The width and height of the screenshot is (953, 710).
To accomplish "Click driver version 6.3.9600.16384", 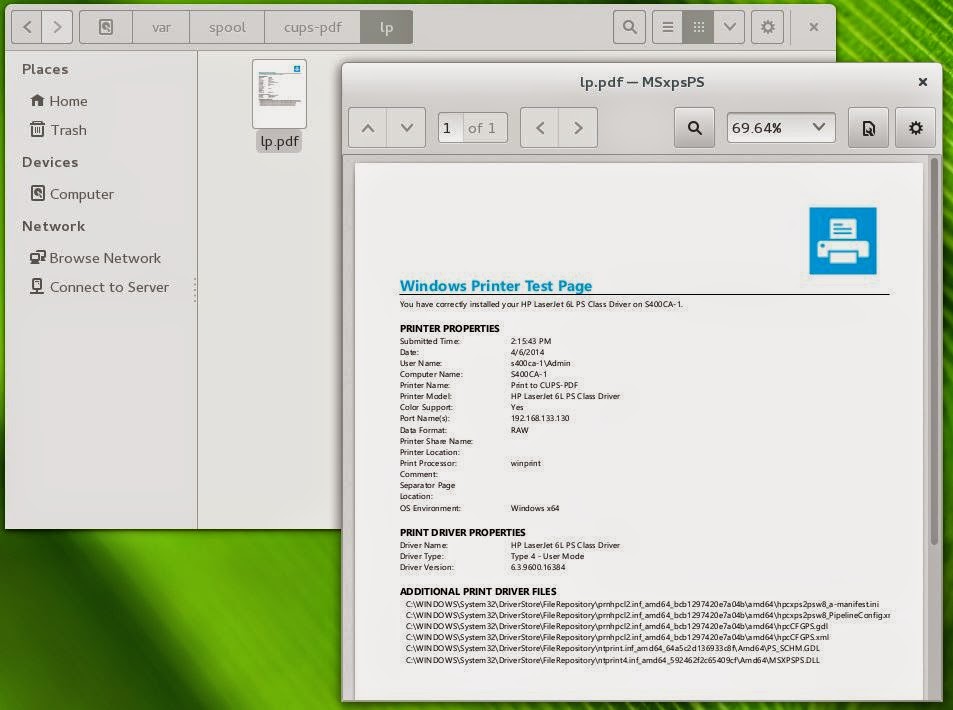I will point(538,567).
